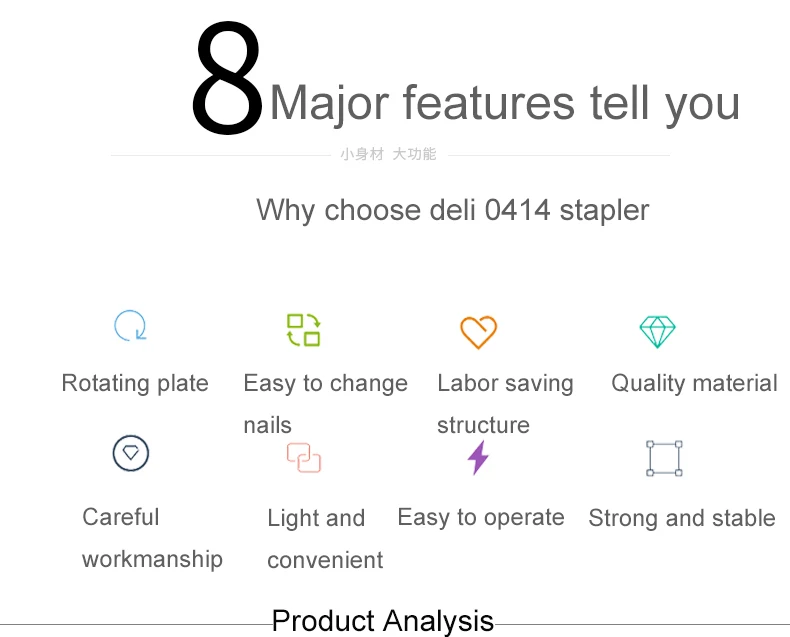
Task: Click Why choose deli 0414 stapler text
Action: pyautogui.click(x=452, y=210)
